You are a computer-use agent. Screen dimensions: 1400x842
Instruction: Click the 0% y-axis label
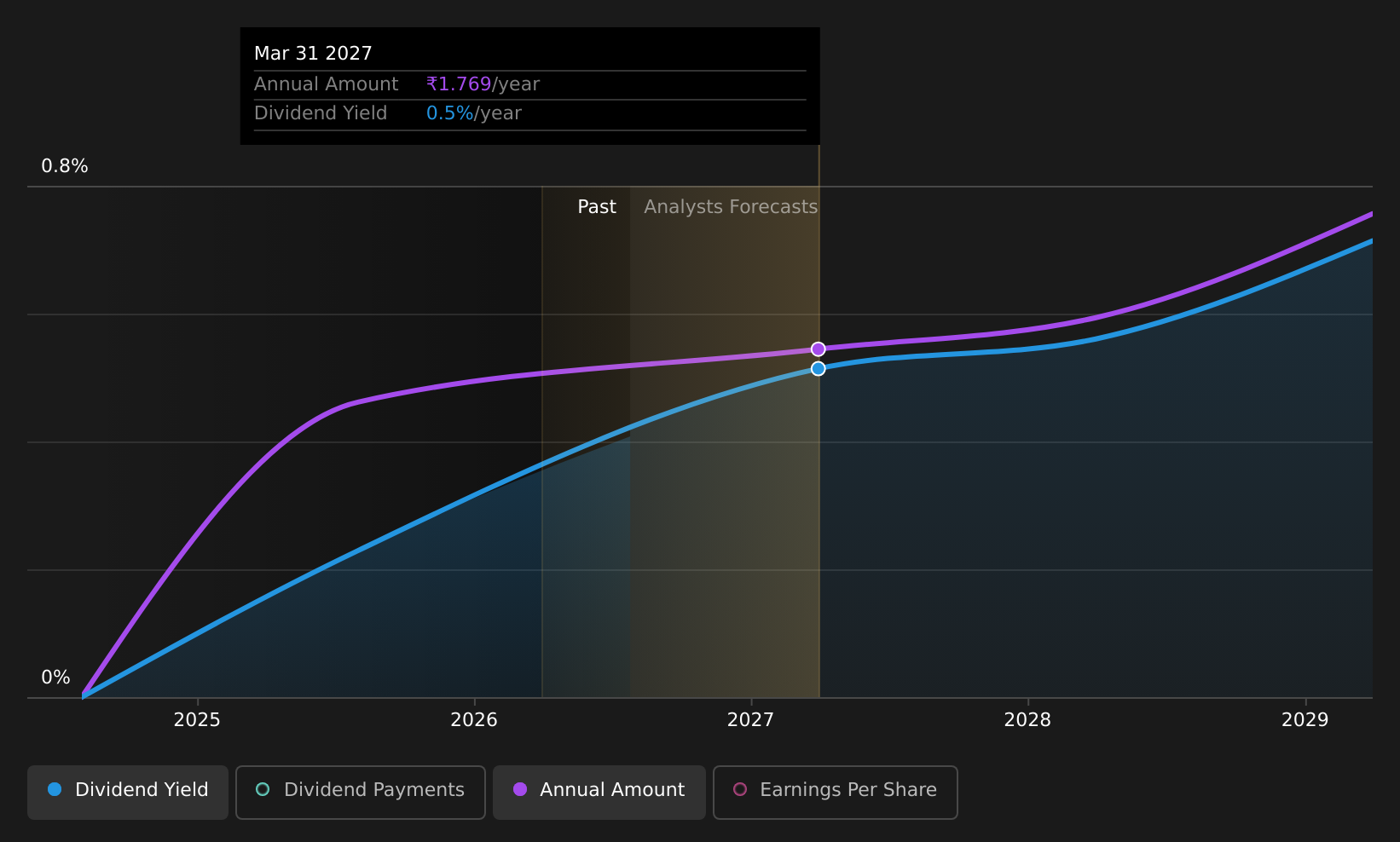point(56,678)
